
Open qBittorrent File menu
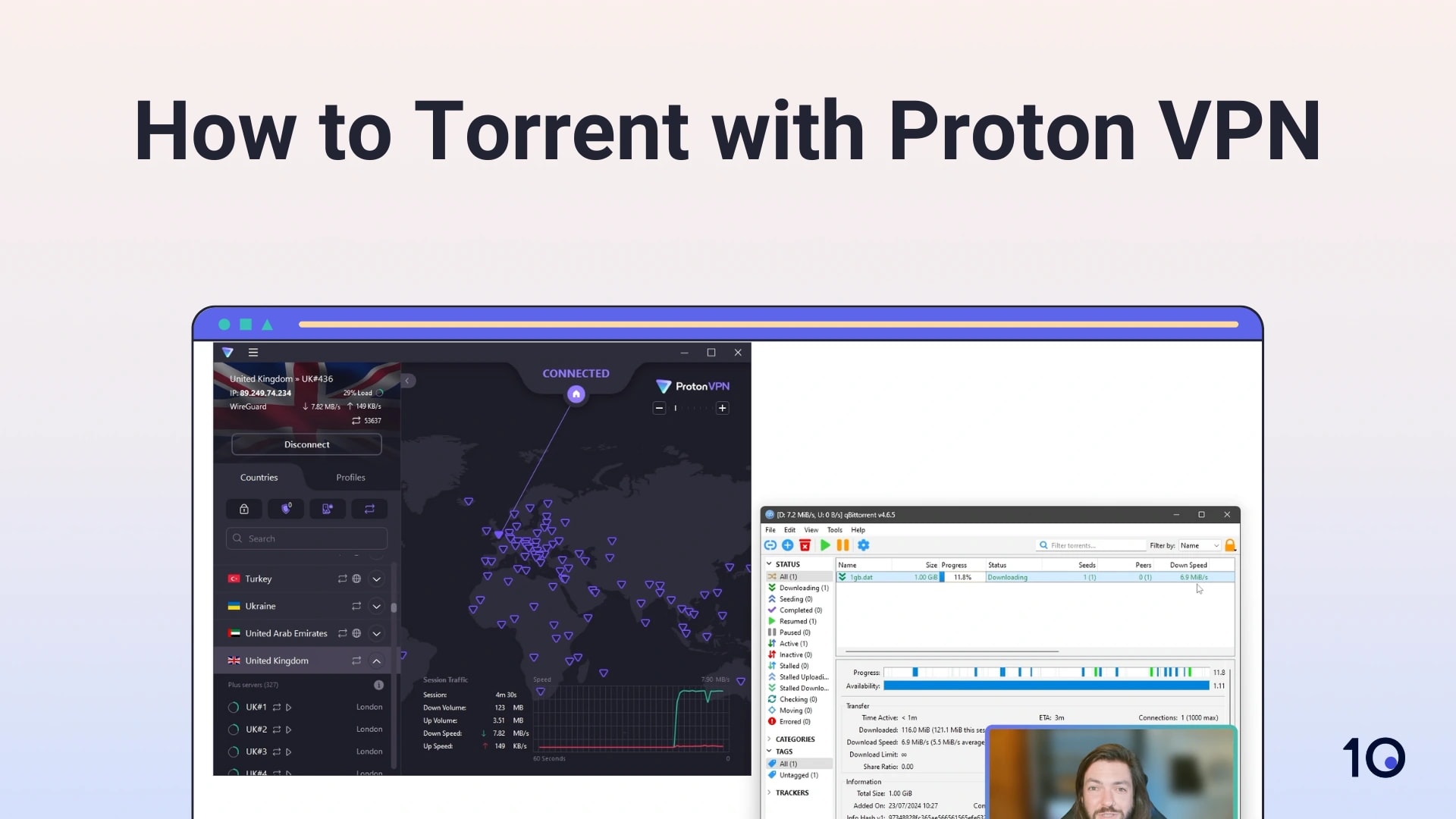tap(770, 530)
